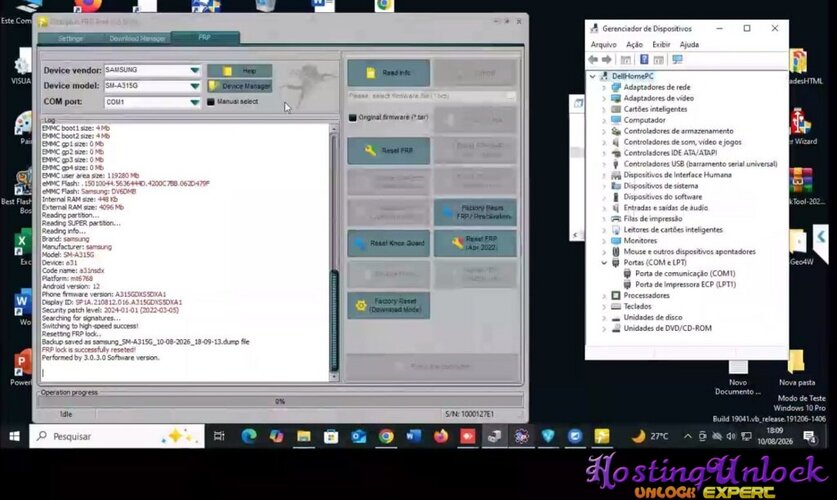Click the Unidades de disco icon
The image size is (837, 500).
(x=616, y=318)
